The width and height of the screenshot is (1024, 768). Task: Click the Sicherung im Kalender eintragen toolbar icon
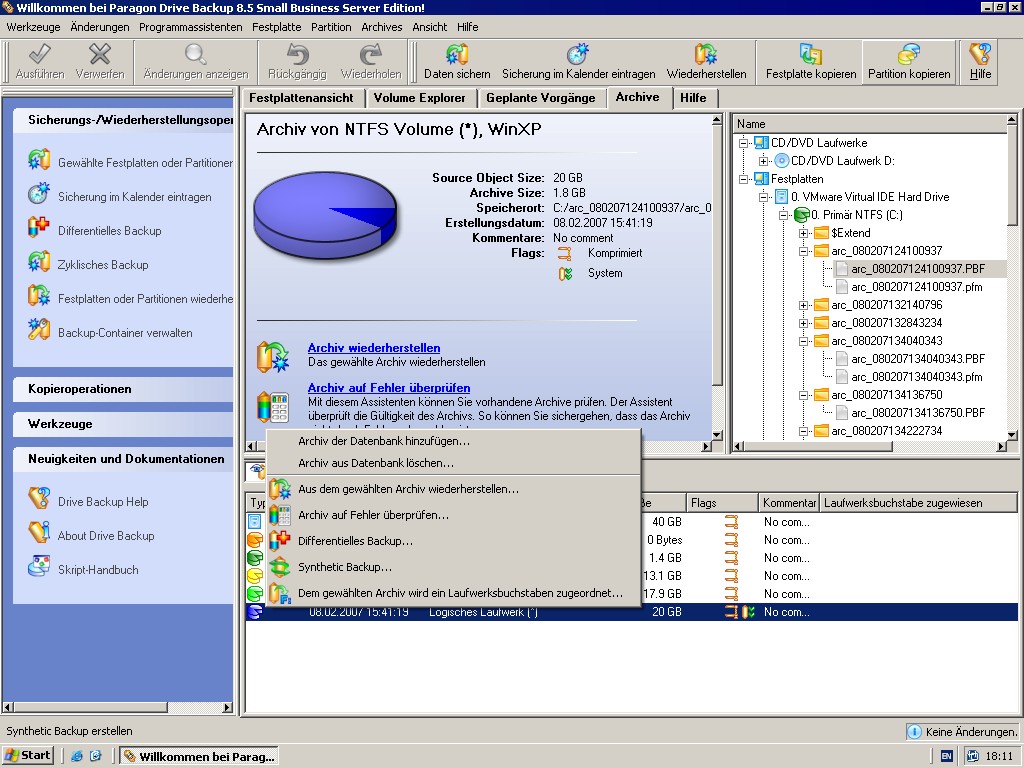pos(578,54)
